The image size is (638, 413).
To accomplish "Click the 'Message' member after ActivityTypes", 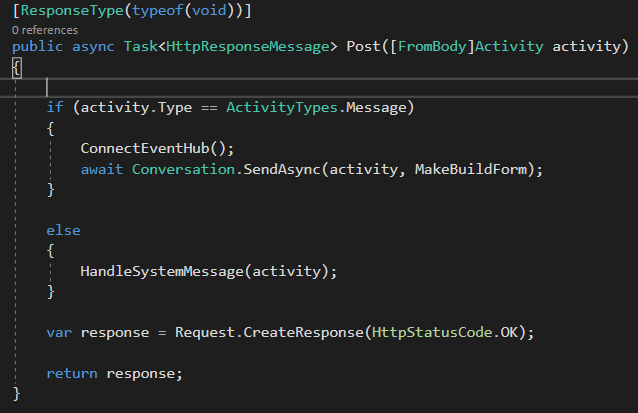I will pos(376,107).
